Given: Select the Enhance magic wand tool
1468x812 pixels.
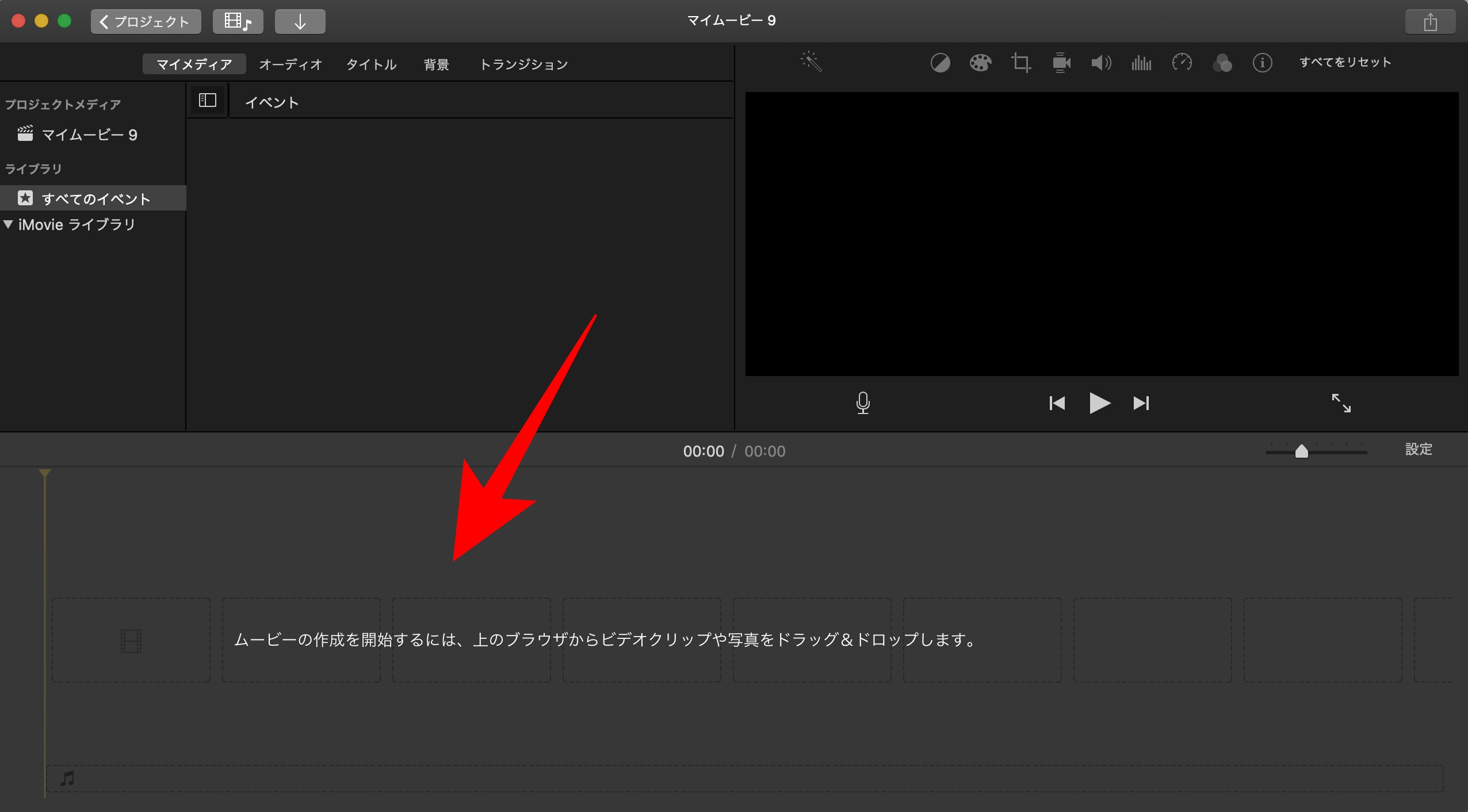Looking at the screenshot, I should point(811,62).
